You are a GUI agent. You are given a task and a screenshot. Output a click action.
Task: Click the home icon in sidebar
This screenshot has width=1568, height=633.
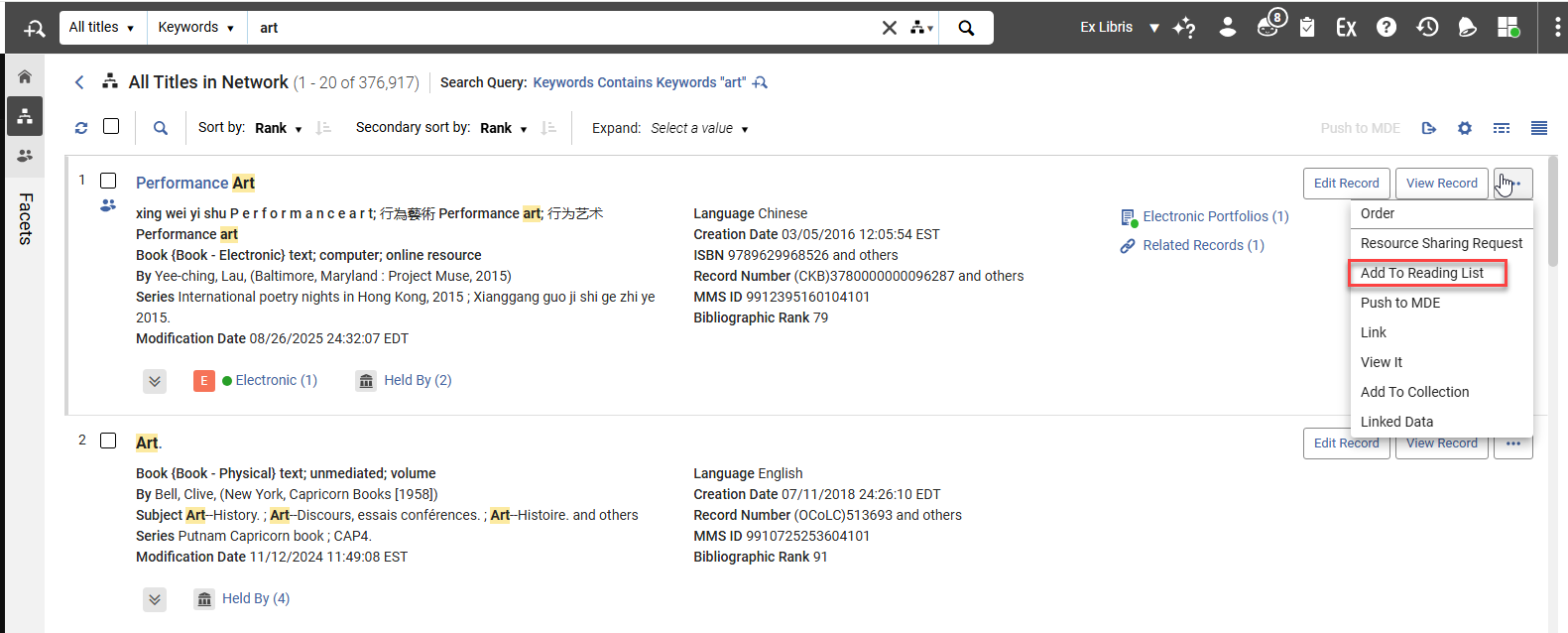pos(25,76)
